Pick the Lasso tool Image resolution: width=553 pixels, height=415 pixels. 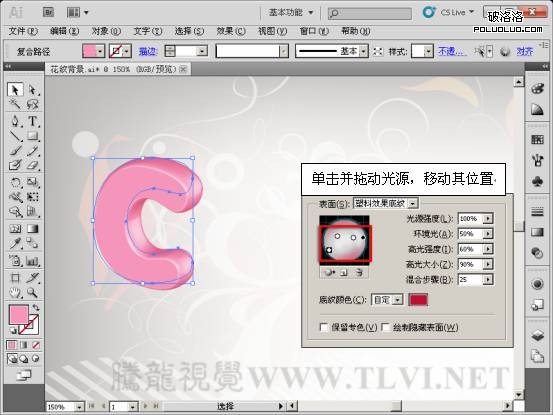click(x=32, y=104)
